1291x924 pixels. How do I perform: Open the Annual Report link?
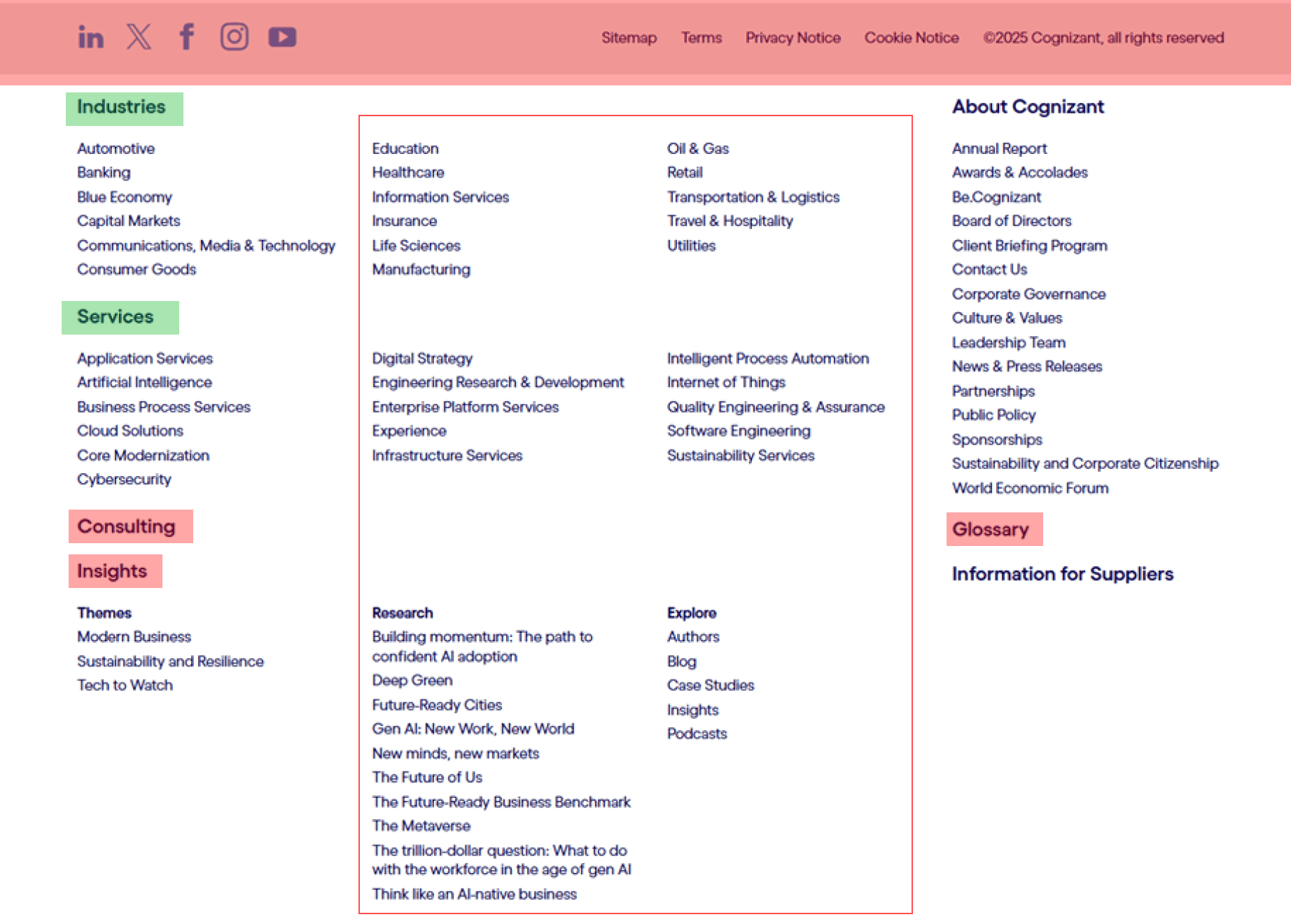pyautogui.click(x=999, y=148)
